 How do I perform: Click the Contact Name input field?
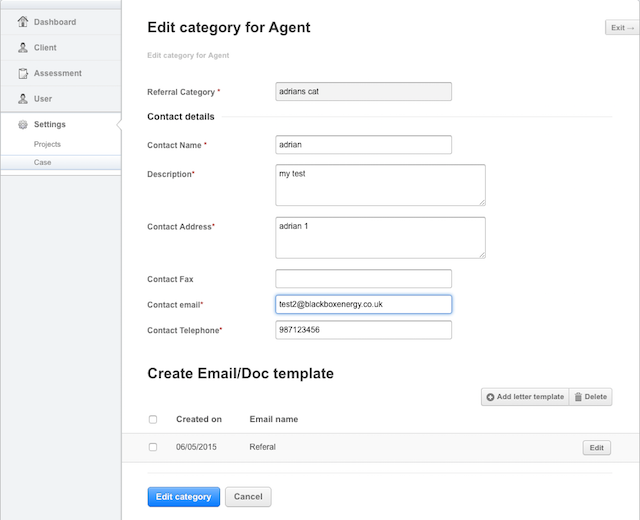tap(364, 144)
